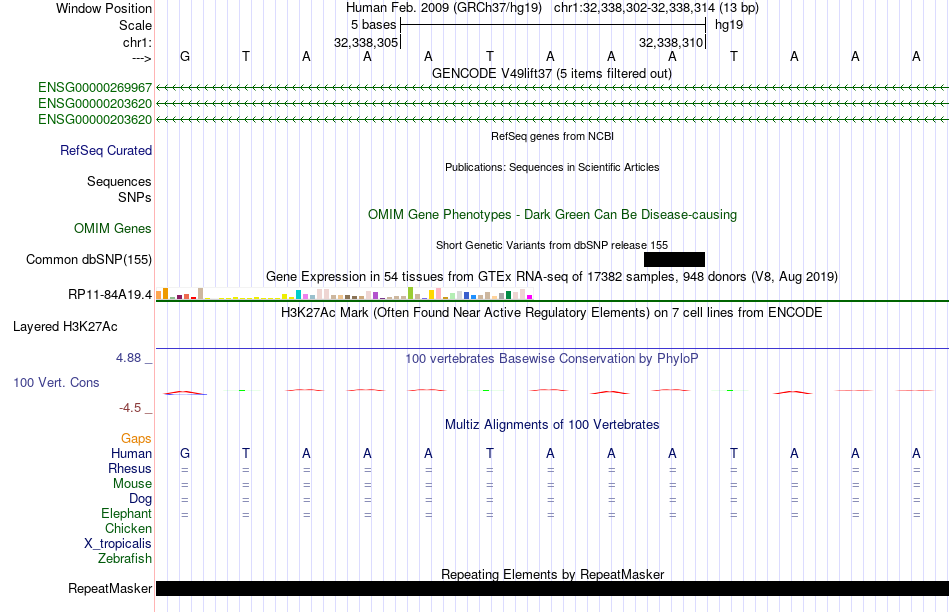Select the blue PhyloP conservation bump under base G
Viewport: 950px width, 612px height.
pyautogui.click(x=185, y=393)
